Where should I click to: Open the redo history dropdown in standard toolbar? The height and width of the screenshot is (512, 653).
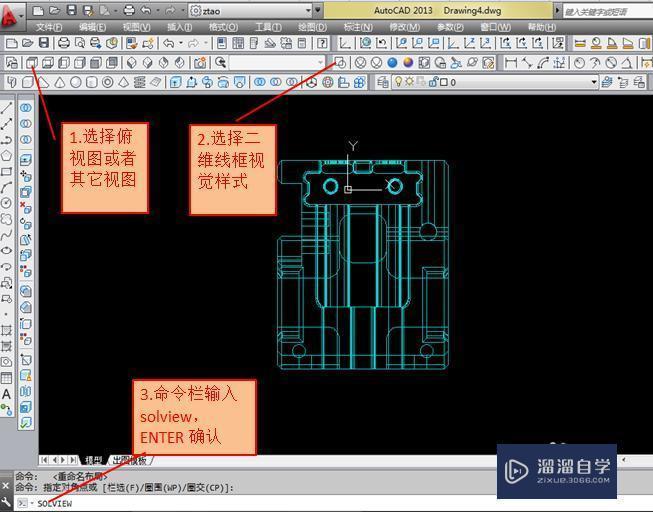tap(206, 43)
